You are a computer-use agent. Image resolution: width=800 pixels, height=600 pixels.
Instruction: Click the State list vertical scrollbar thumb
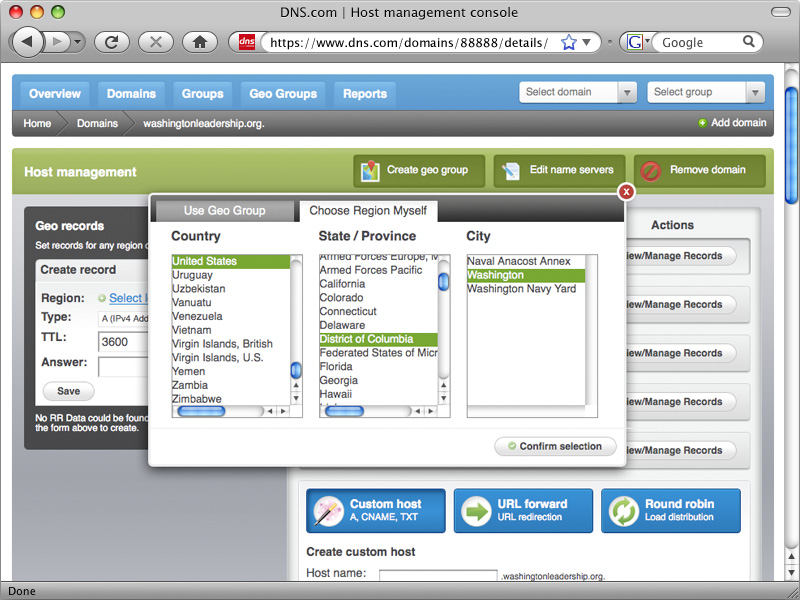tap(443, 282)
